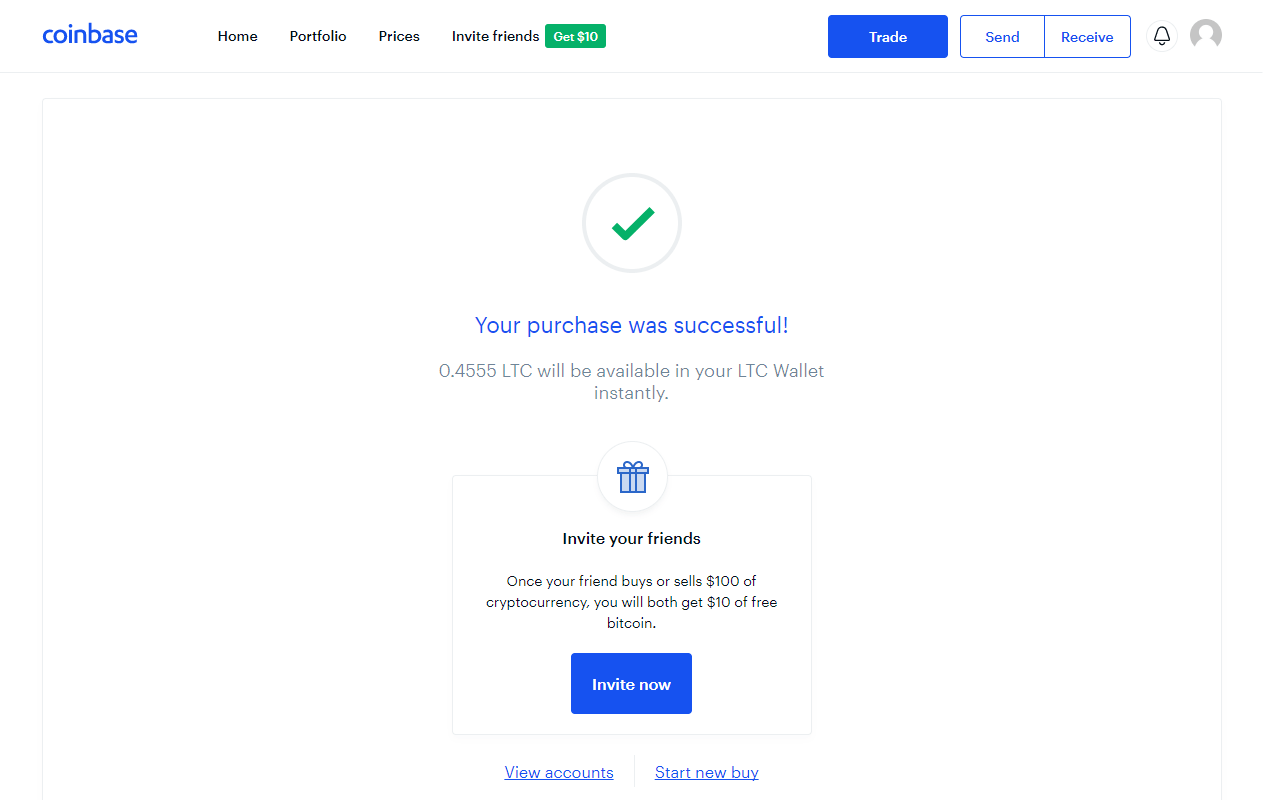Click the coinbase logo
This screenshot has height=800, width=1280.
90,35
